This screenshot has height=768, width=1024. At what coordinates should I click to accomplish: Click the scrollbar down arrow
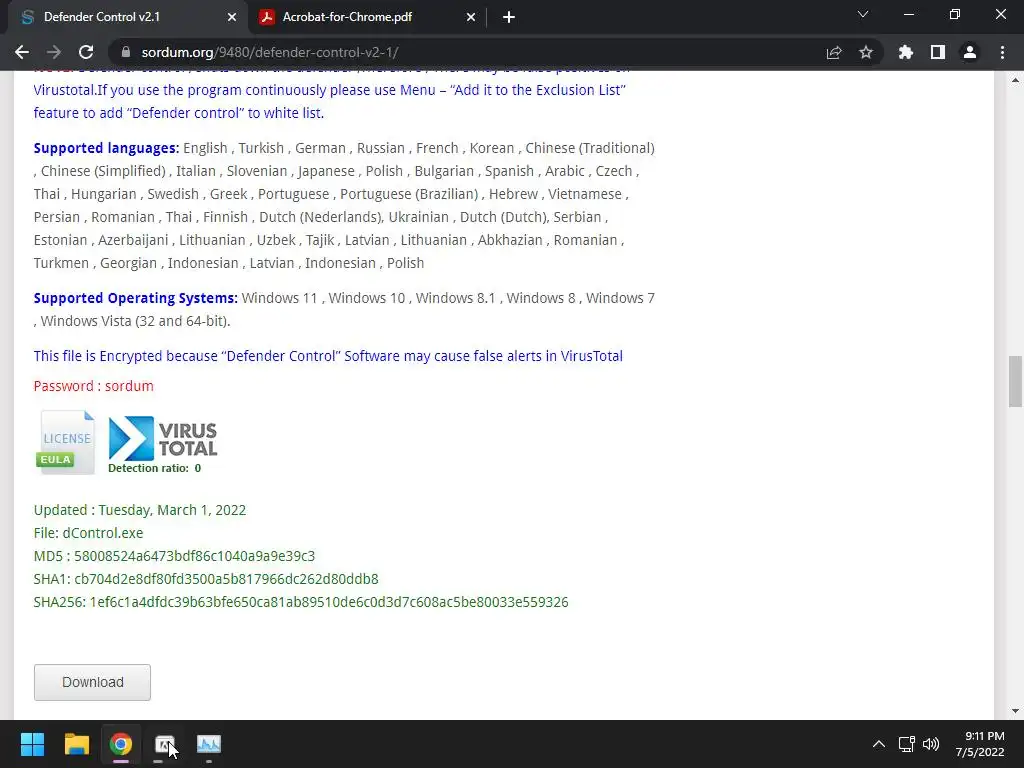click(1015, 711)
